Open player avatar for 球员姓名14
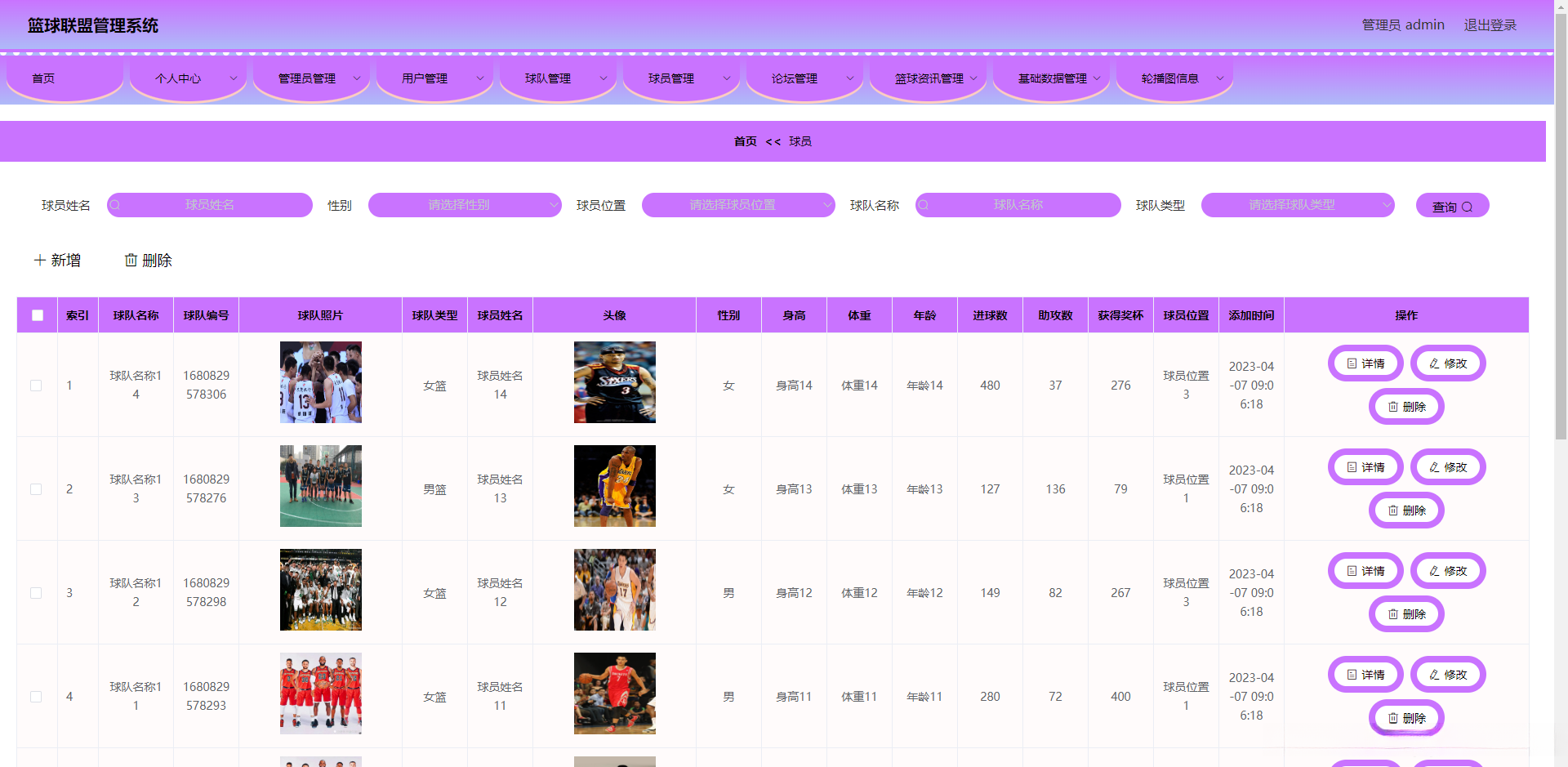Viewport: 1568px width, 767px height. (615, 382)
